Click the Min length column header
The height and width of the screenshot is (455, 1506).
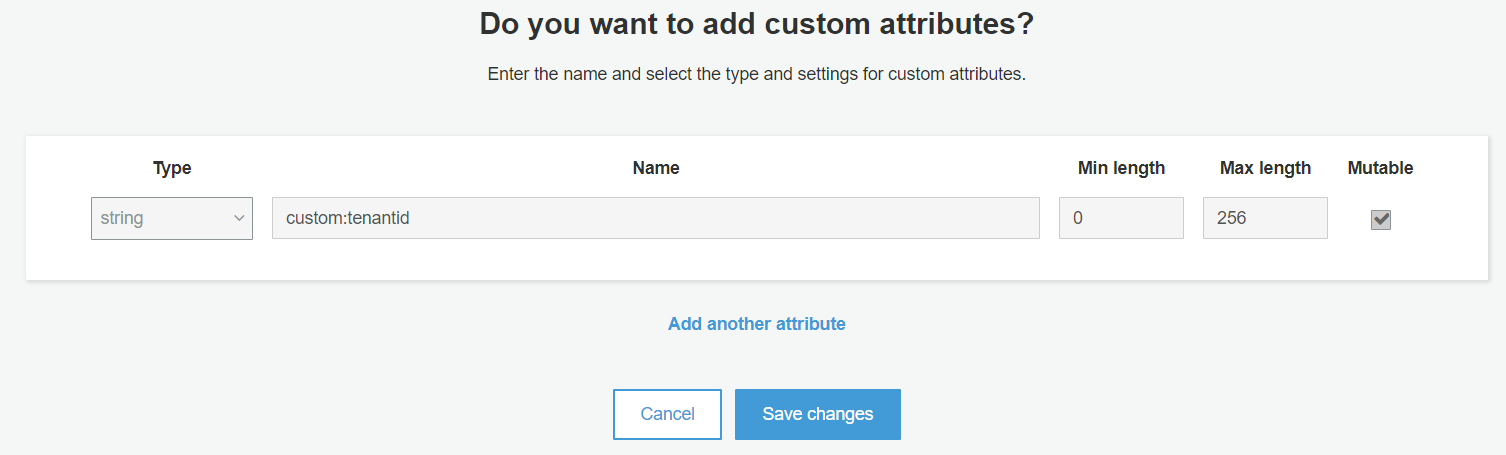tap(1121, 168)
